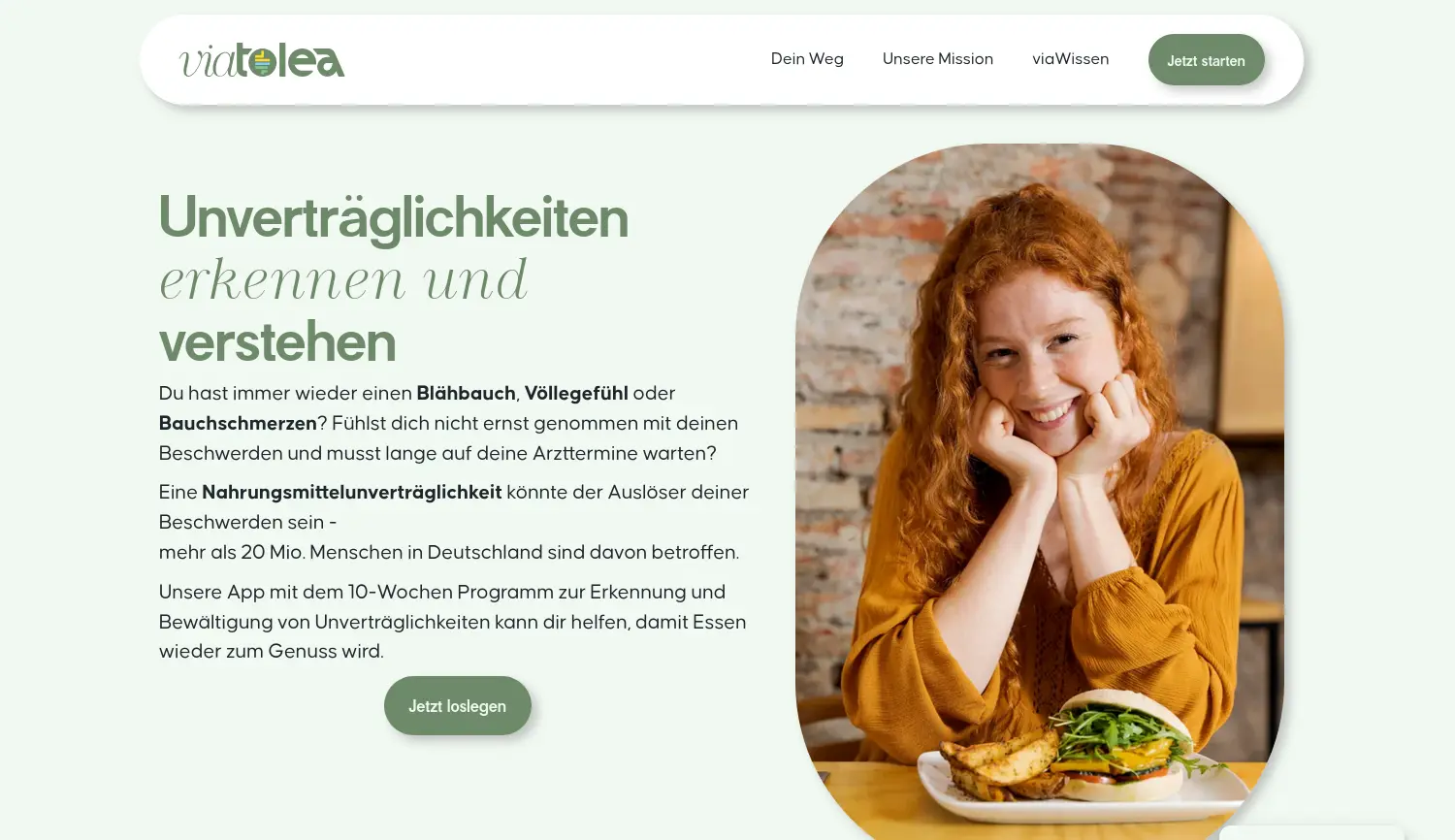Click the round emblem inside the logo
This screenshot has height=840, width=1455.
click(x=262, y=62)
